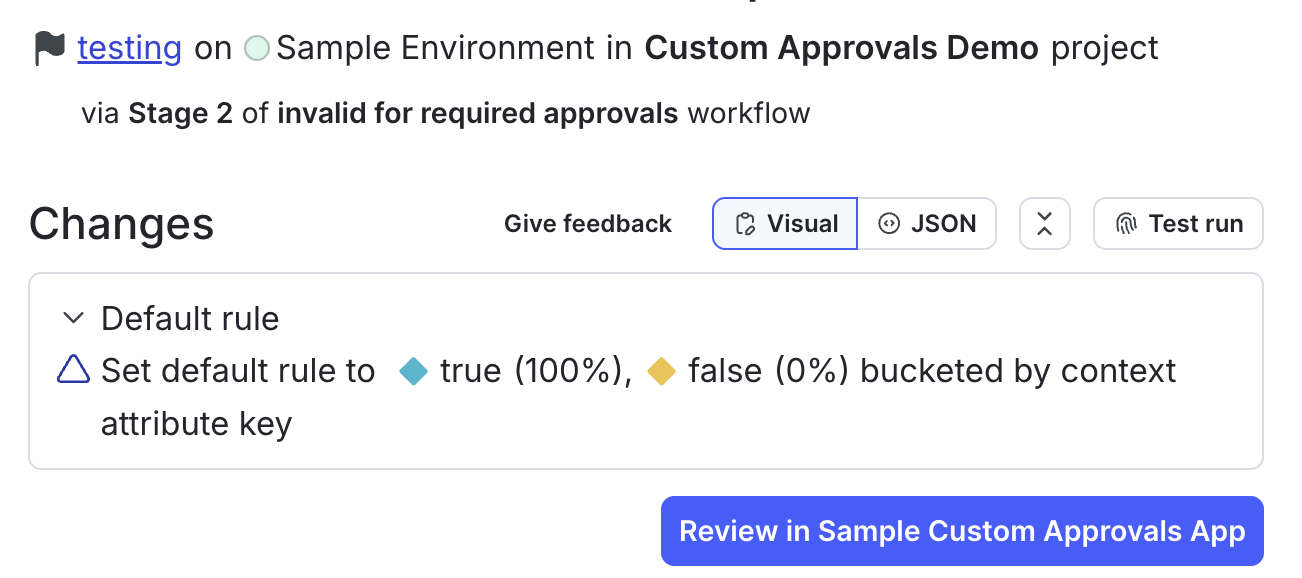Click the triangle change indicator icon
The image size is (1302, 578).
72,370
